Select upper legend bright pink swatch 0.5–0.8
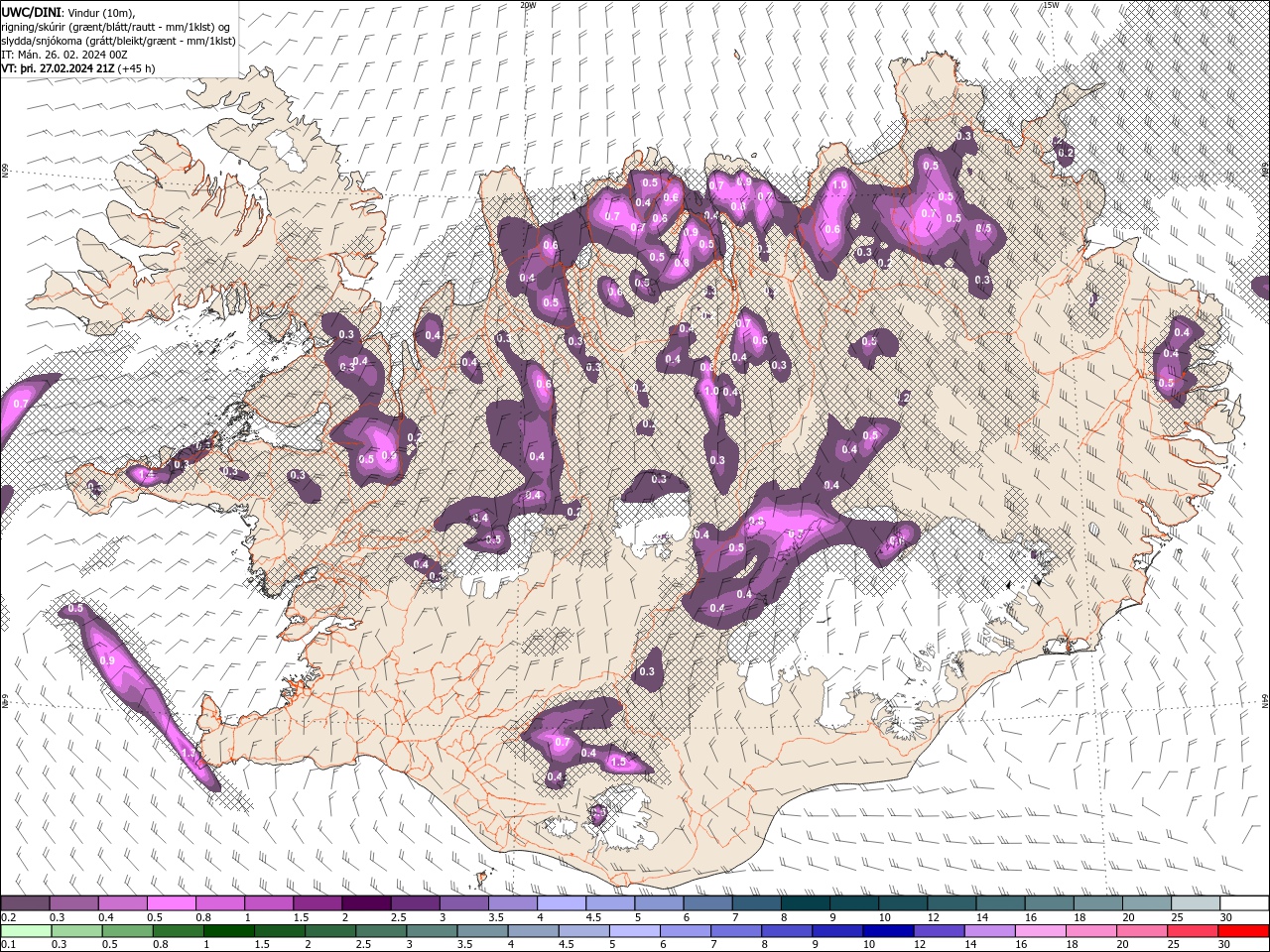 [171, 903]
